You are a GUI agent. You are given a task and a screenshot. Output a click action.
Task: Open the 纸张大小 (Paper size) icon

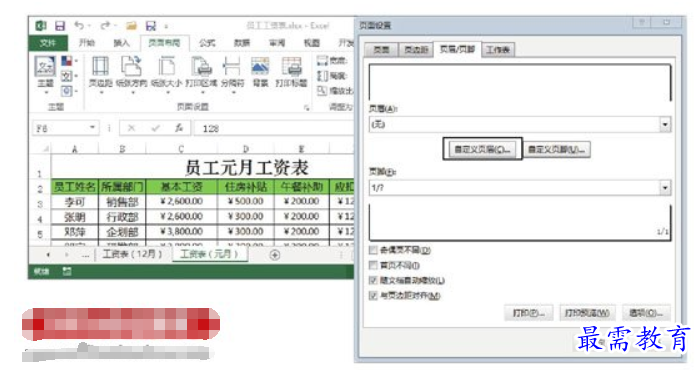pyautogui.click(x=167, y=66)
